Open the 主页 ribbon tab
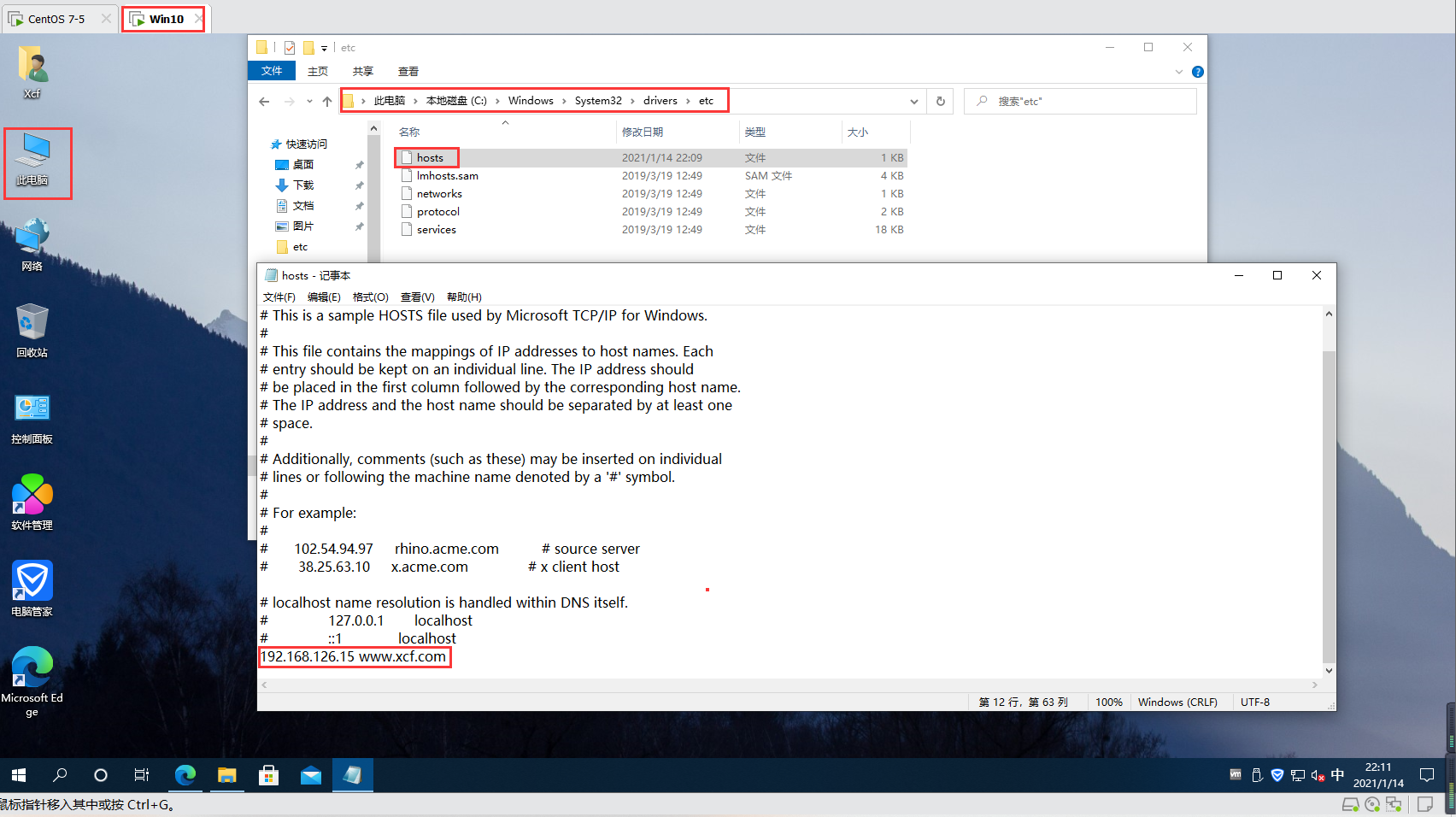The height and width of the screenshot is (817, 1456). click(318, 72)
